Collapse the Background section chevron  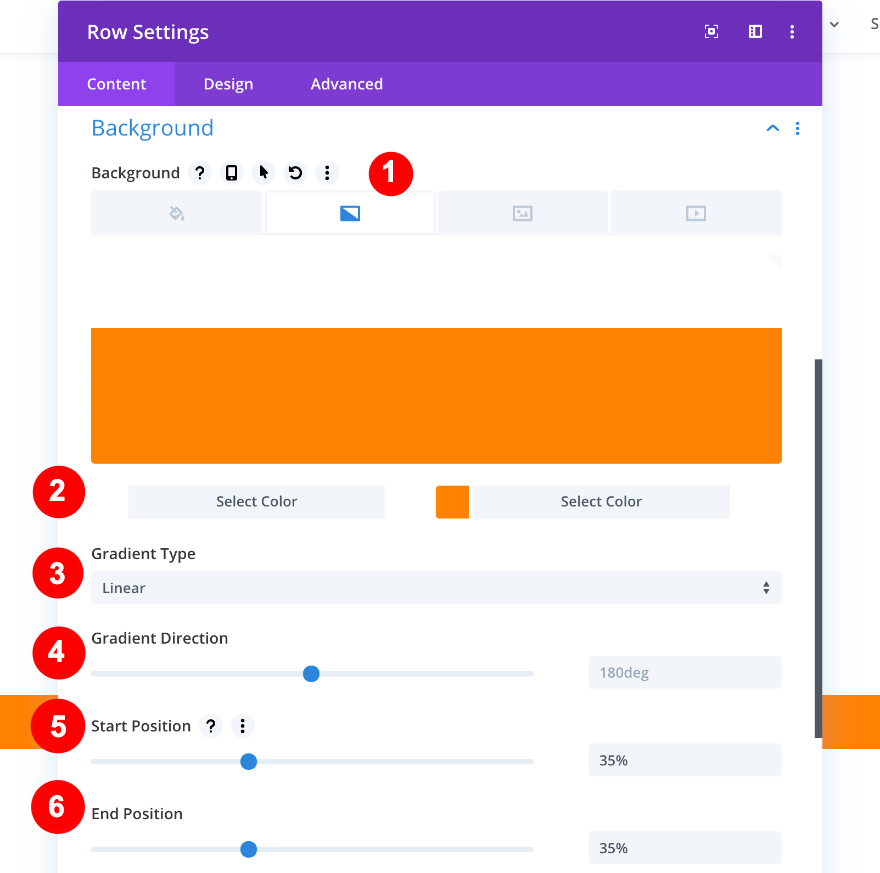point(772,128)
